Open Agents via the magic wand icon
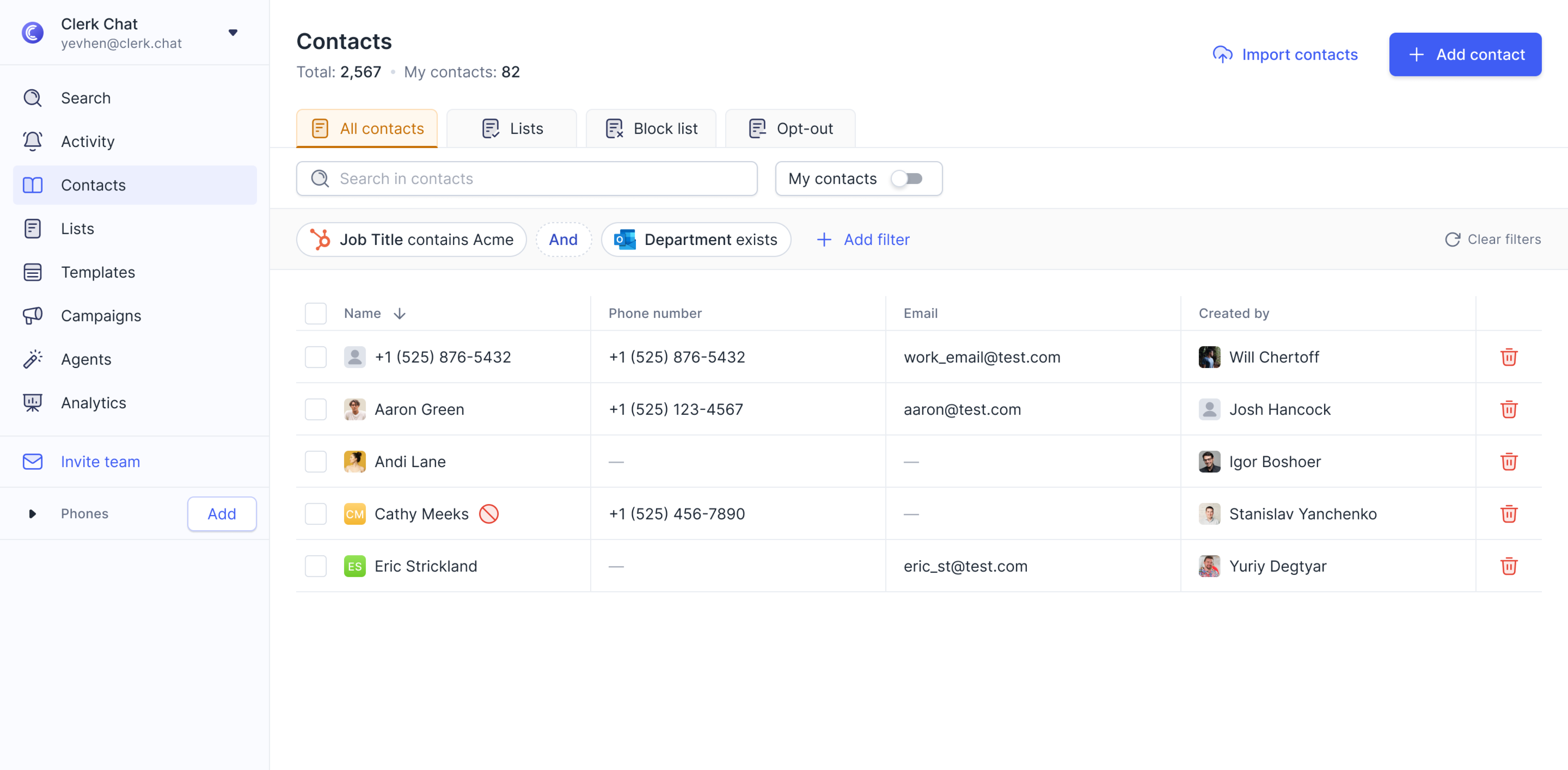 (x=32, y=359)
